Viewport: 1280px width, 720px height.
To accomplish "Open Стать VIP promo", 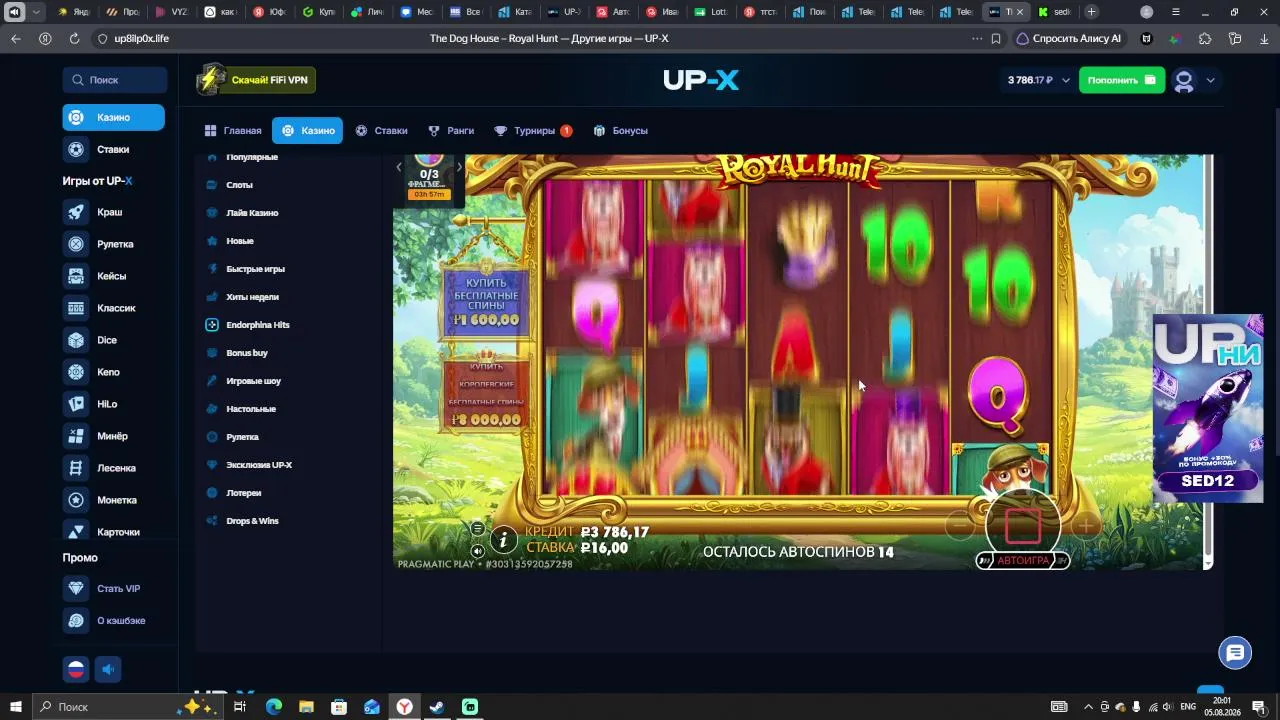I will [102, 589].
